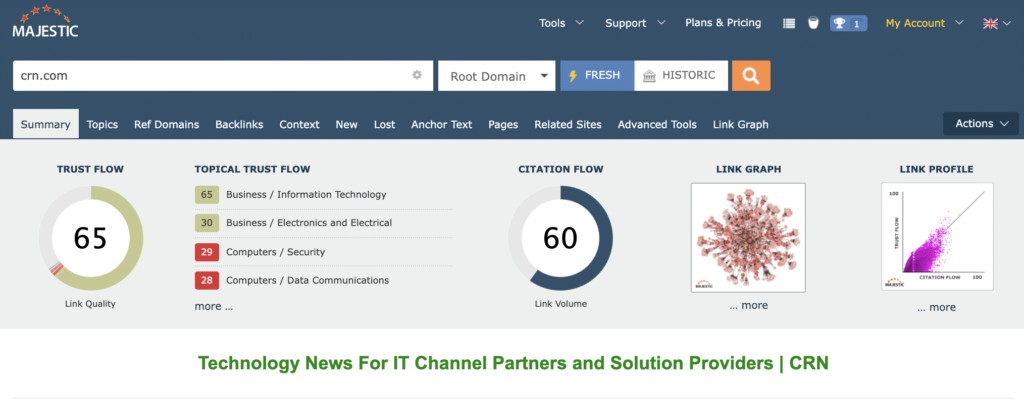
Task: Click the CITATION FLOW heading
Action: pos(561,169)
